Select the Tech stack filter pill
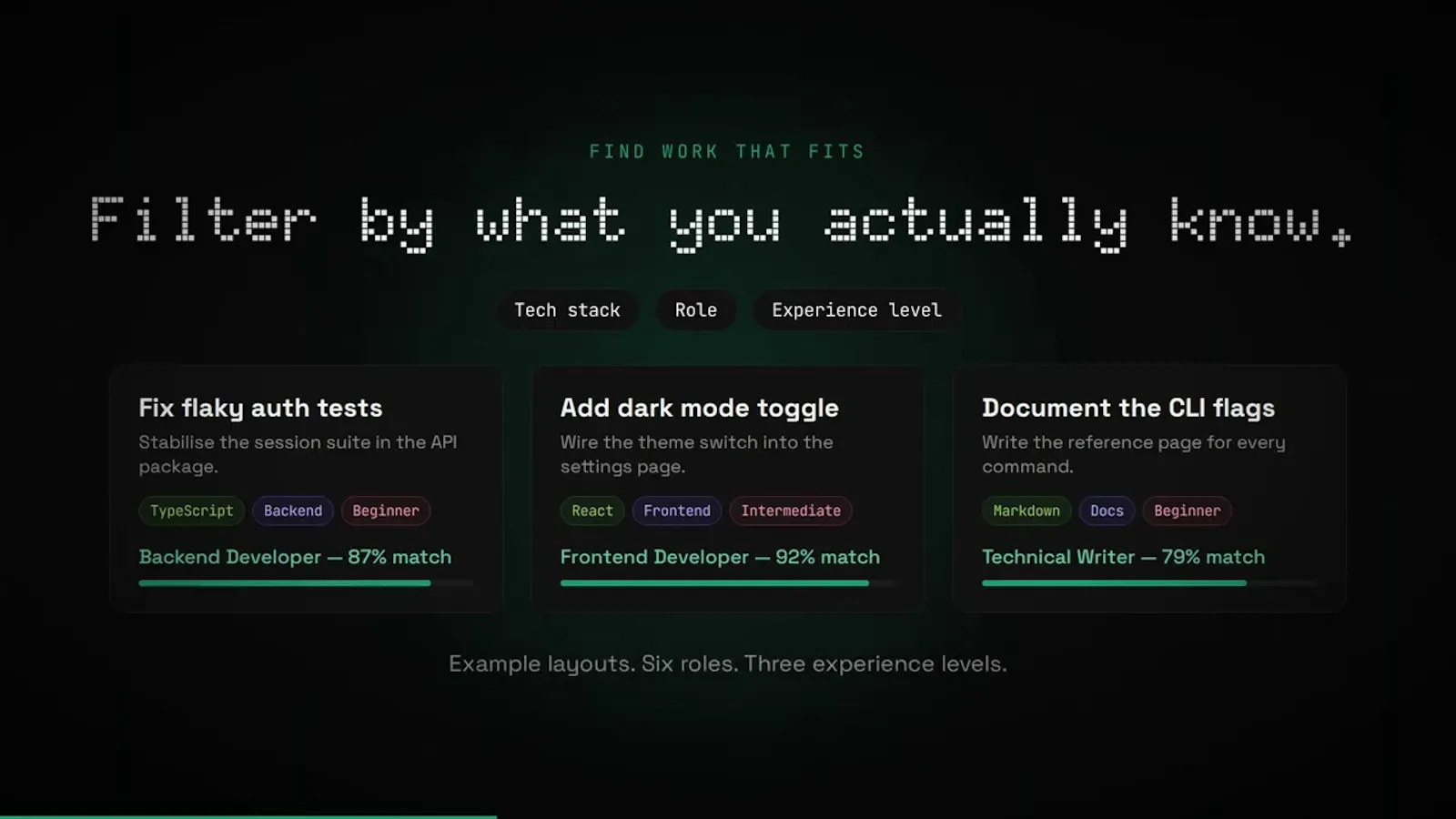Viewport: 1456px width, 819px height. click(x=567, y=310)
